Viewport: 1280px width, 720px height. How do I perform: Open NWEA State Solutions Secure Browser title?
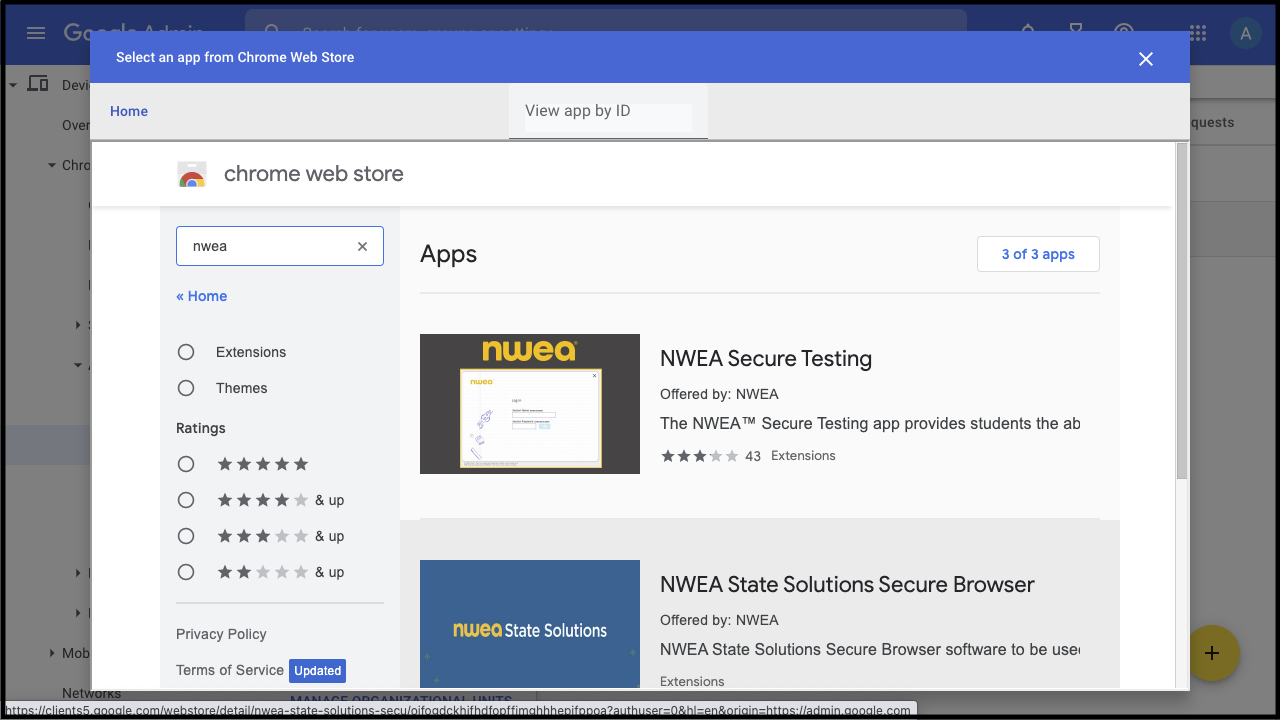(x=847, y=584)
